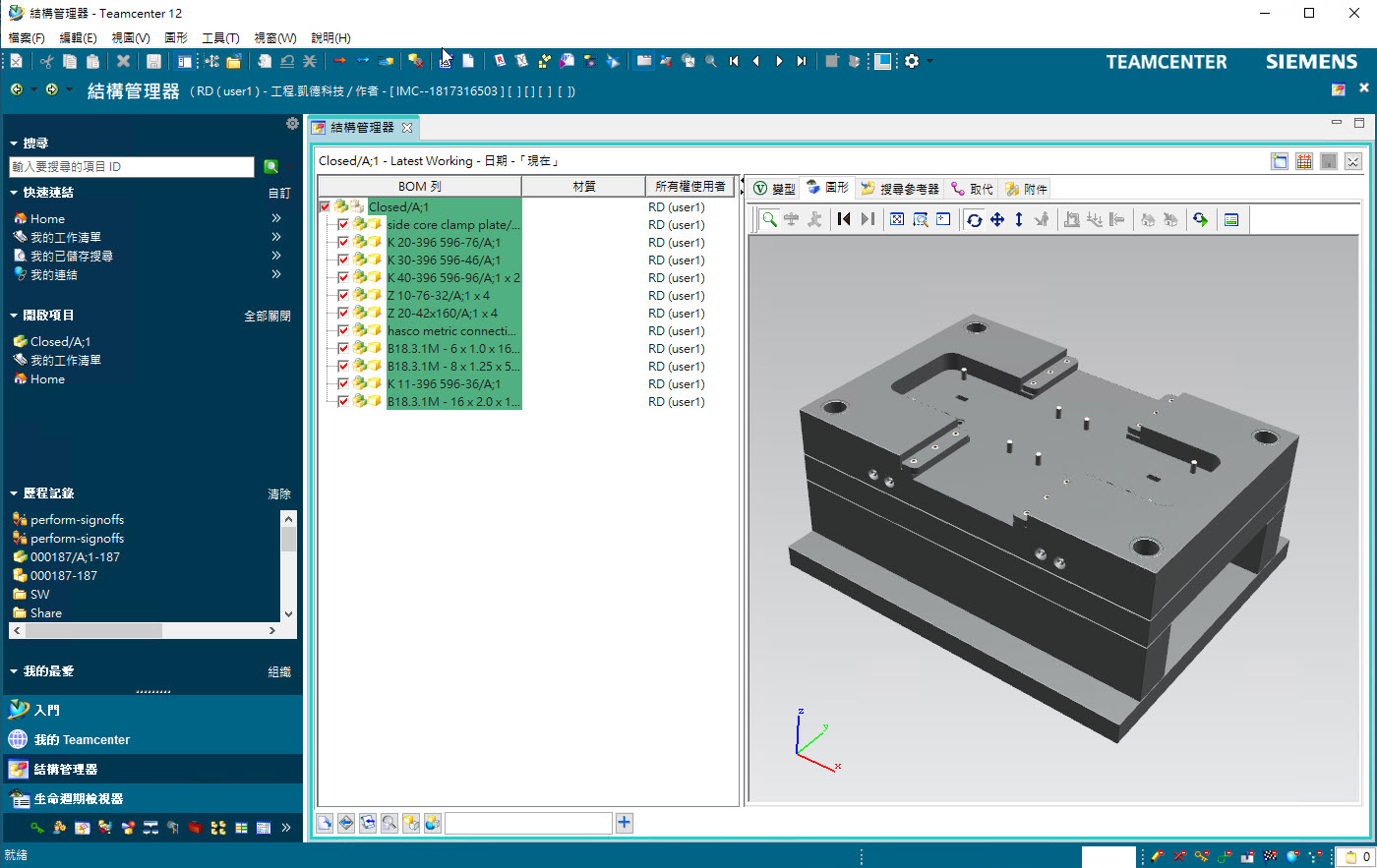Image resolution: width=1377 pixels, height=868 pixels.
Task: Uncheck K 20-396 596-76/A;1 checkbox
Action: point(343,243)
